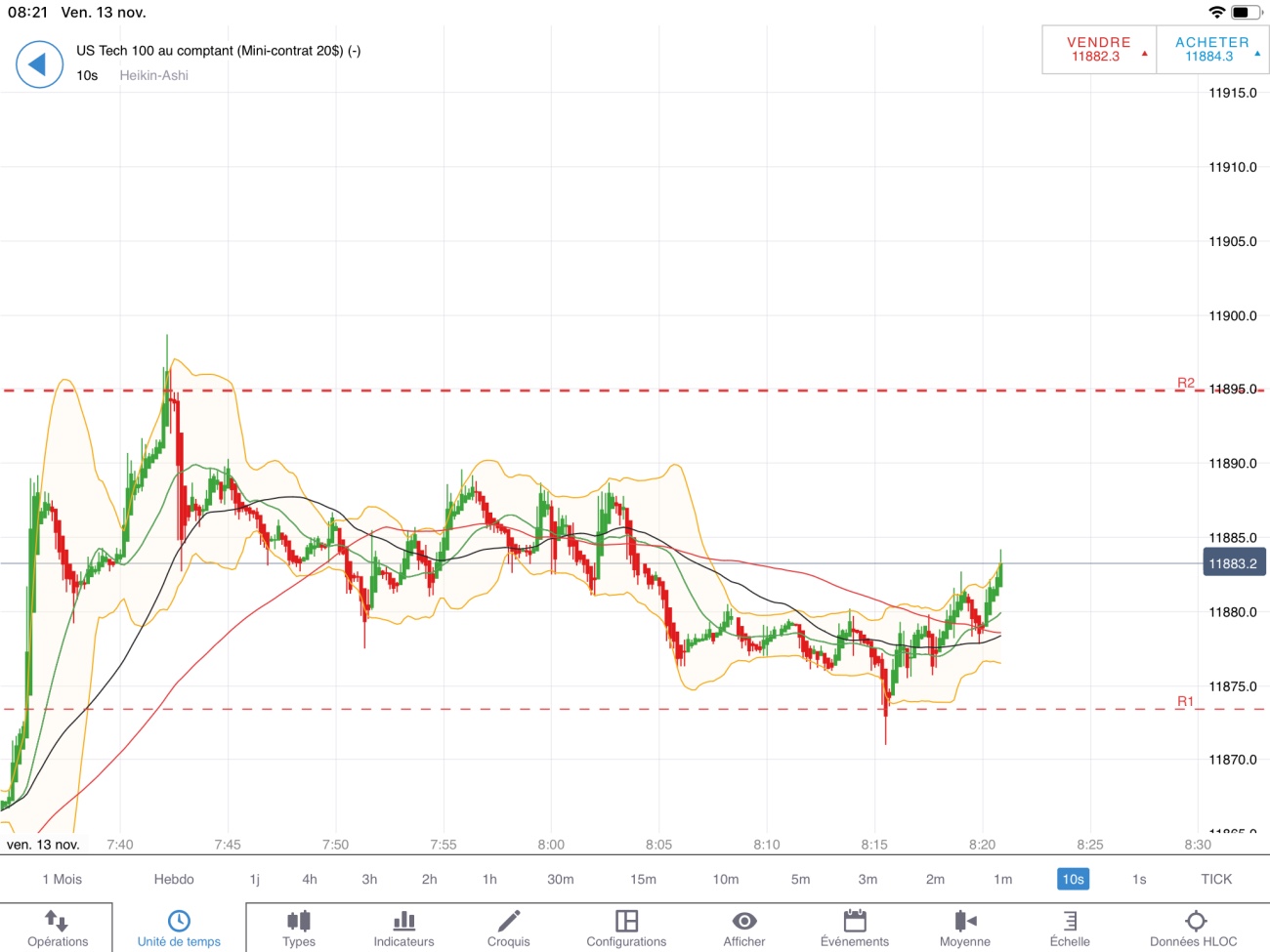Viewport: 1270px width, 952px height.
Task: Click the R2 resistance line label
Action: click(1186, 383)
